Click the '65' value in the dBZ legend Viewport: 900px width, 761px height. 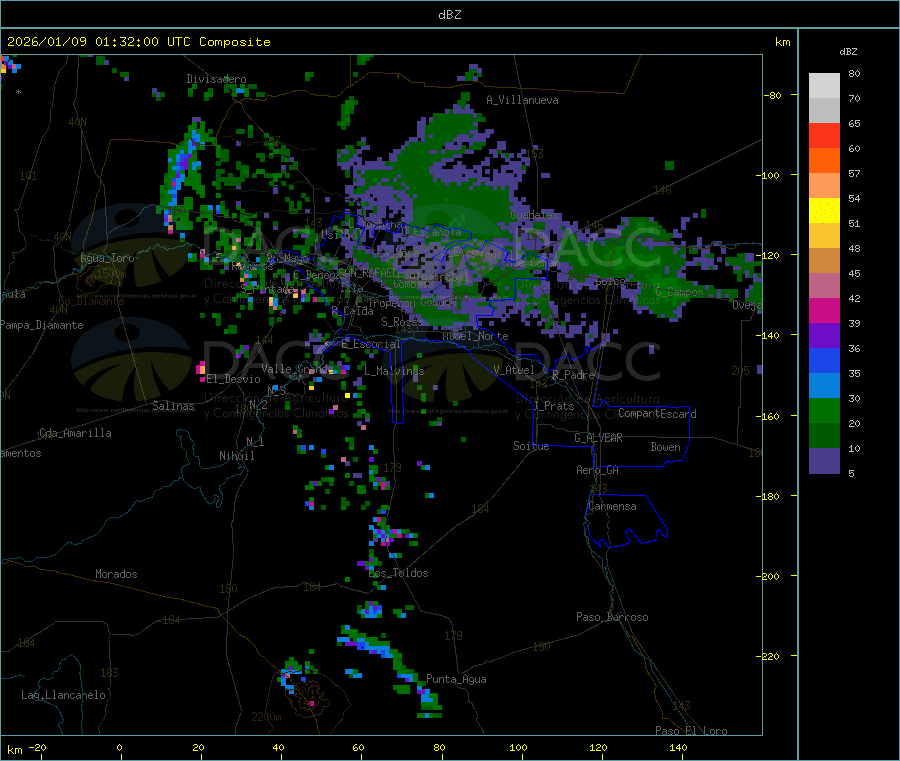[x=854, y=123]
